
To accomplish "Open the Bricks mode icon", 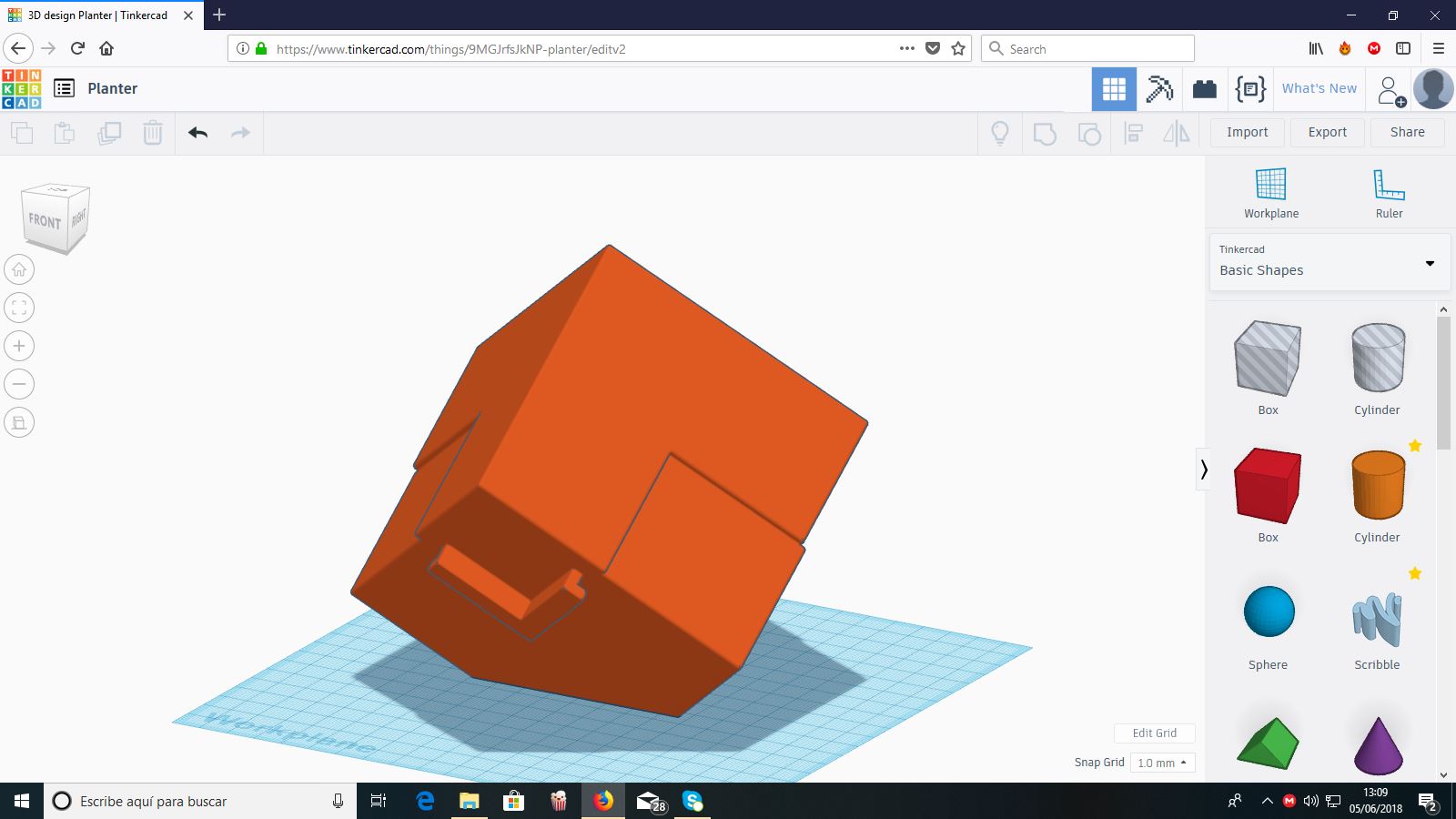I will (1205, 88).
